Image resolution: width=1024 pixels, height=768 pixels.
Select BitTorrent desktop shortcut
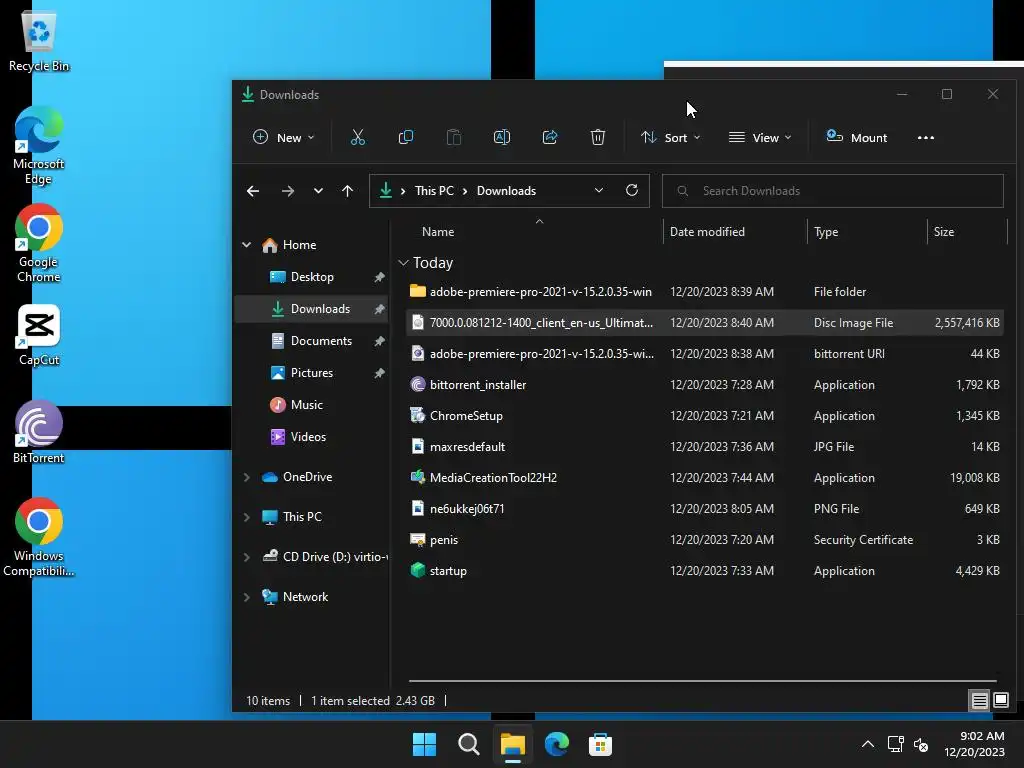click(x=39, y=431)
